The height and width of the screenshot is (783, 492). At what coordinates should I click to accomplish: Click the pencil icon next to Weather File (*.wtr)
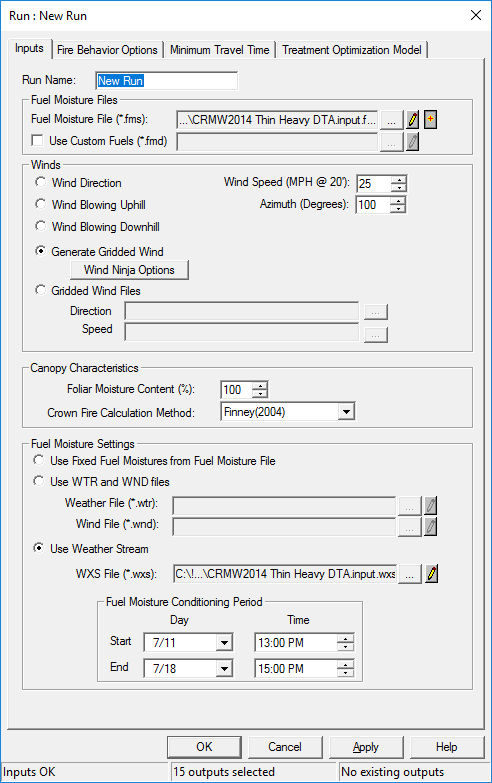[431, 505]
